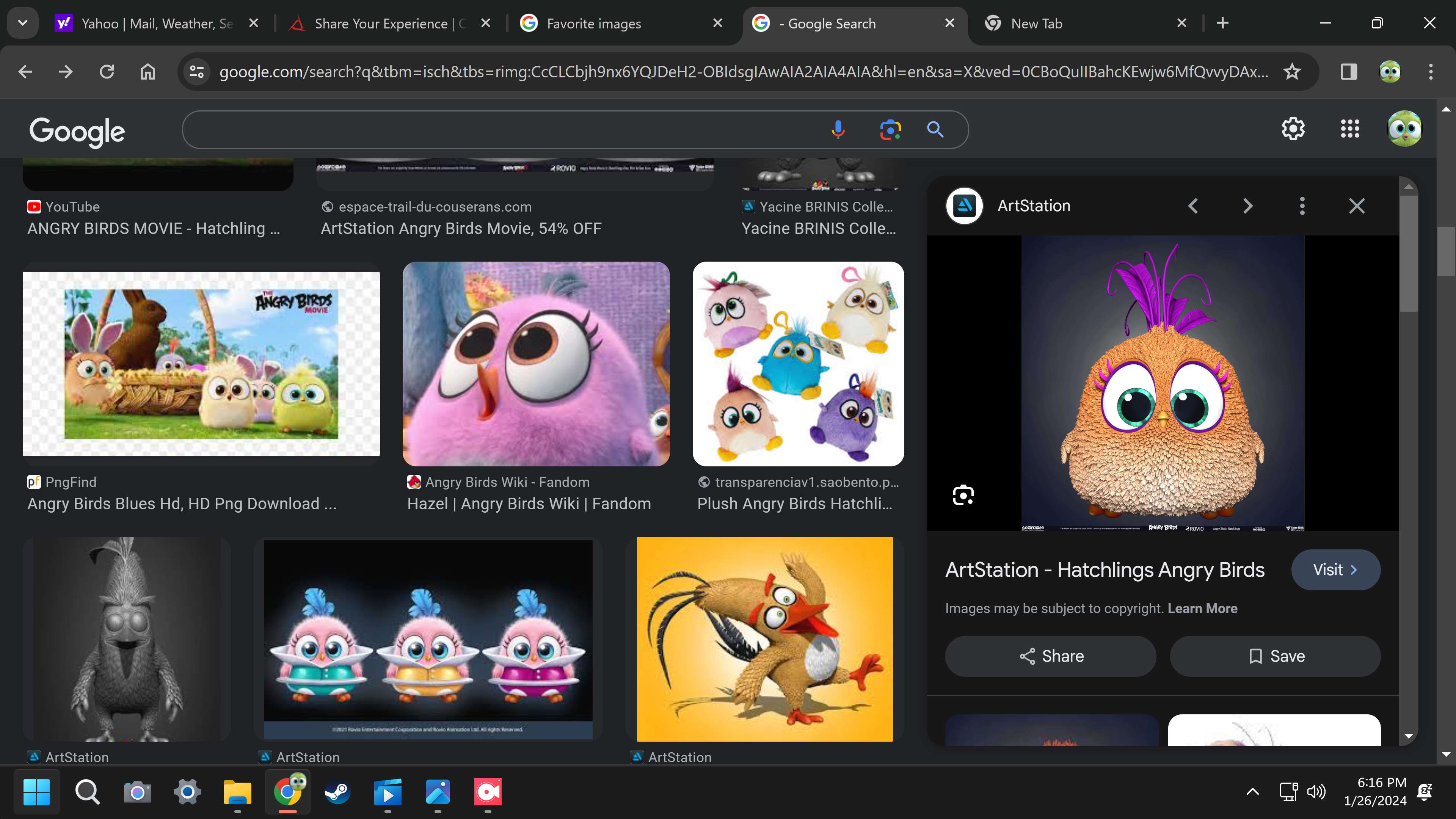Switch to the Yahoo Mail, Weather tab
This screenshot has height=819, width=1456.
157,23
